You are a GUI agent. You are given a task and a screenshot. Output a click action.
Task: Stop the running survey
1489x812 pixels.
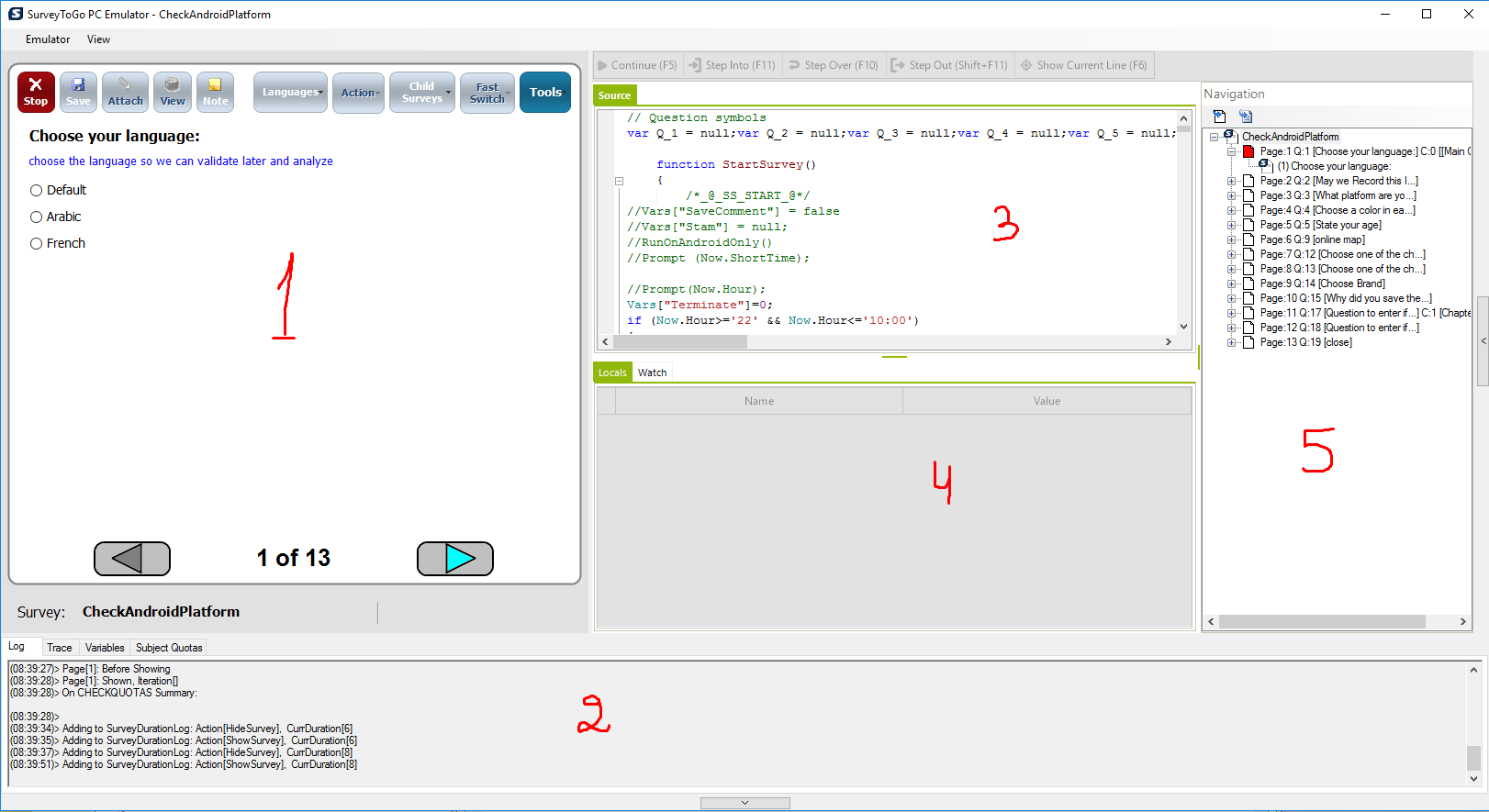pyautogui.click(x=36, y=92)
